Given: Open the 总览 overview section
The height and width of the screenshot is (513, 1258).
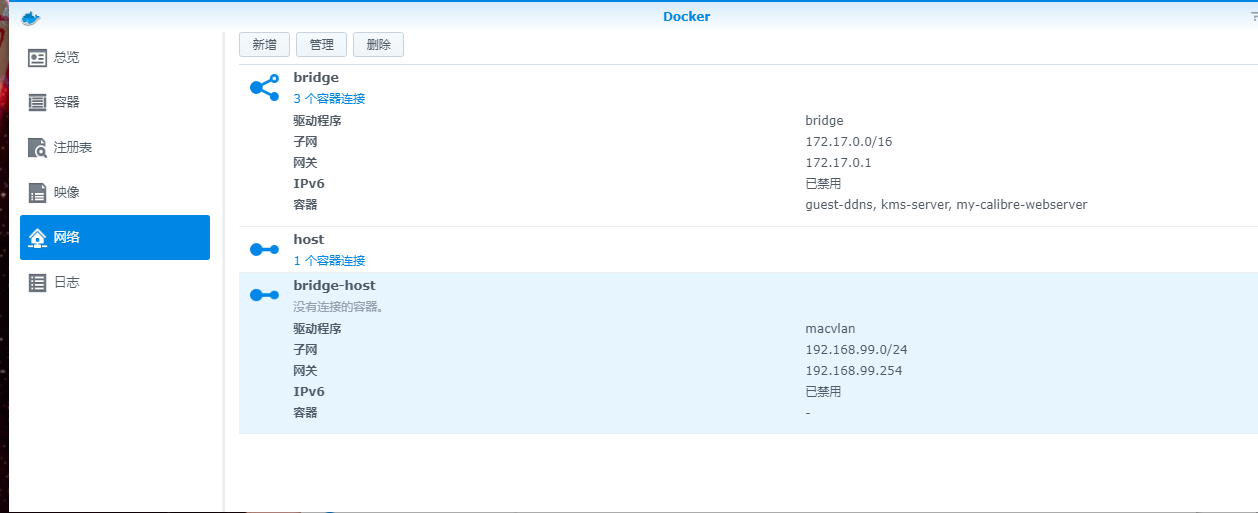Looking at the screenshot, I should 115,58.
